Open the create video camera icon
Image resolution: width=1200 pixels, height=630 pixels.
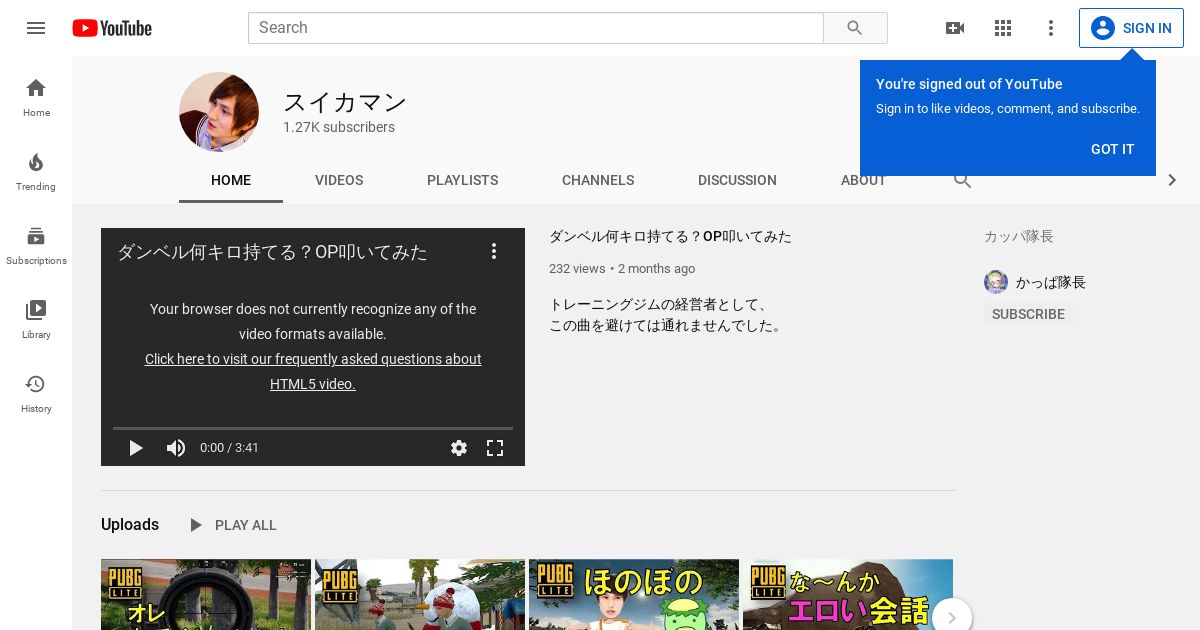(x=954, y=28)
